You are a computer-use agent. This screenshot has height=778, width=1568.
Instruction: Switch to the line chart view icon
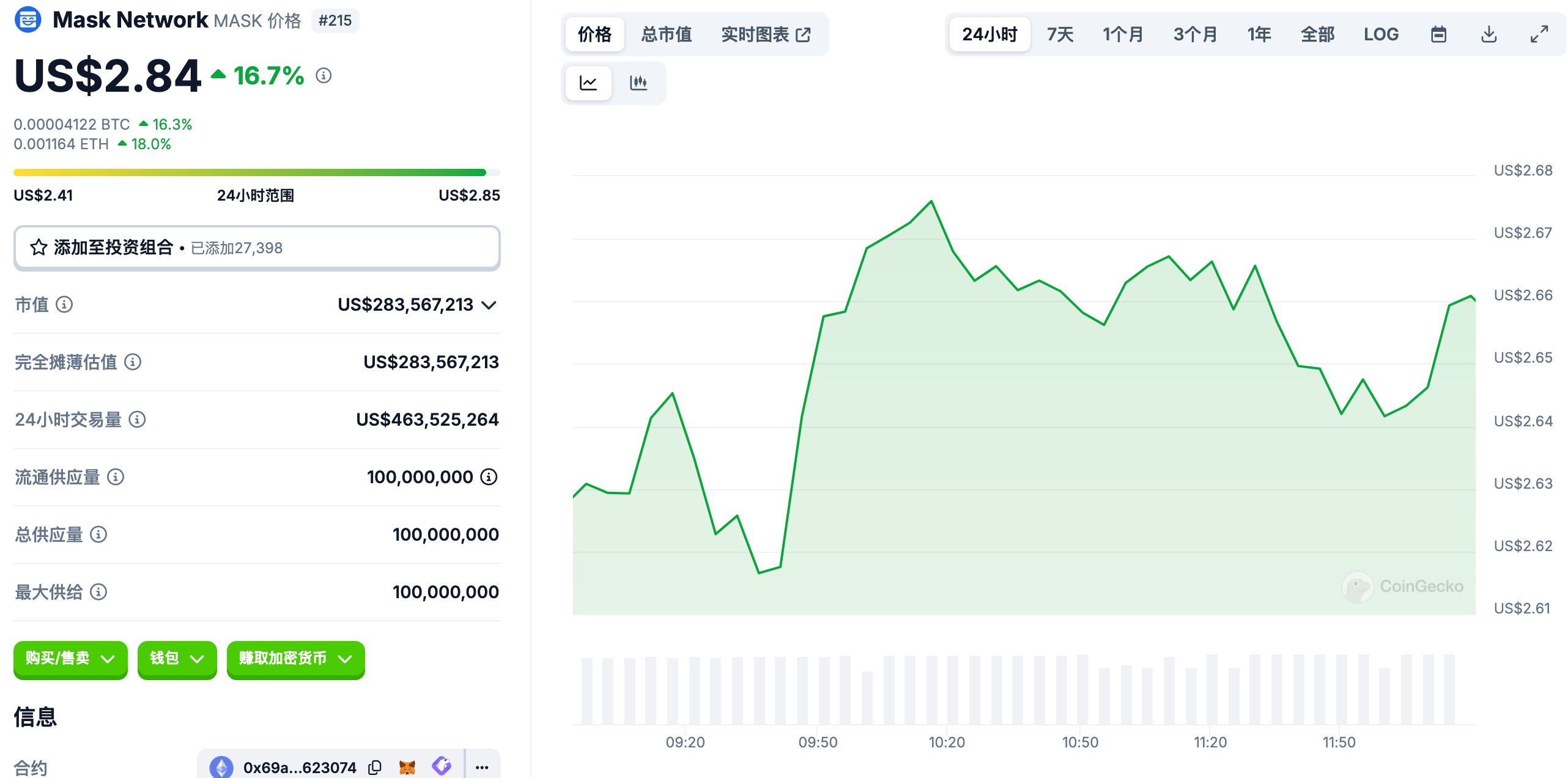588,83
